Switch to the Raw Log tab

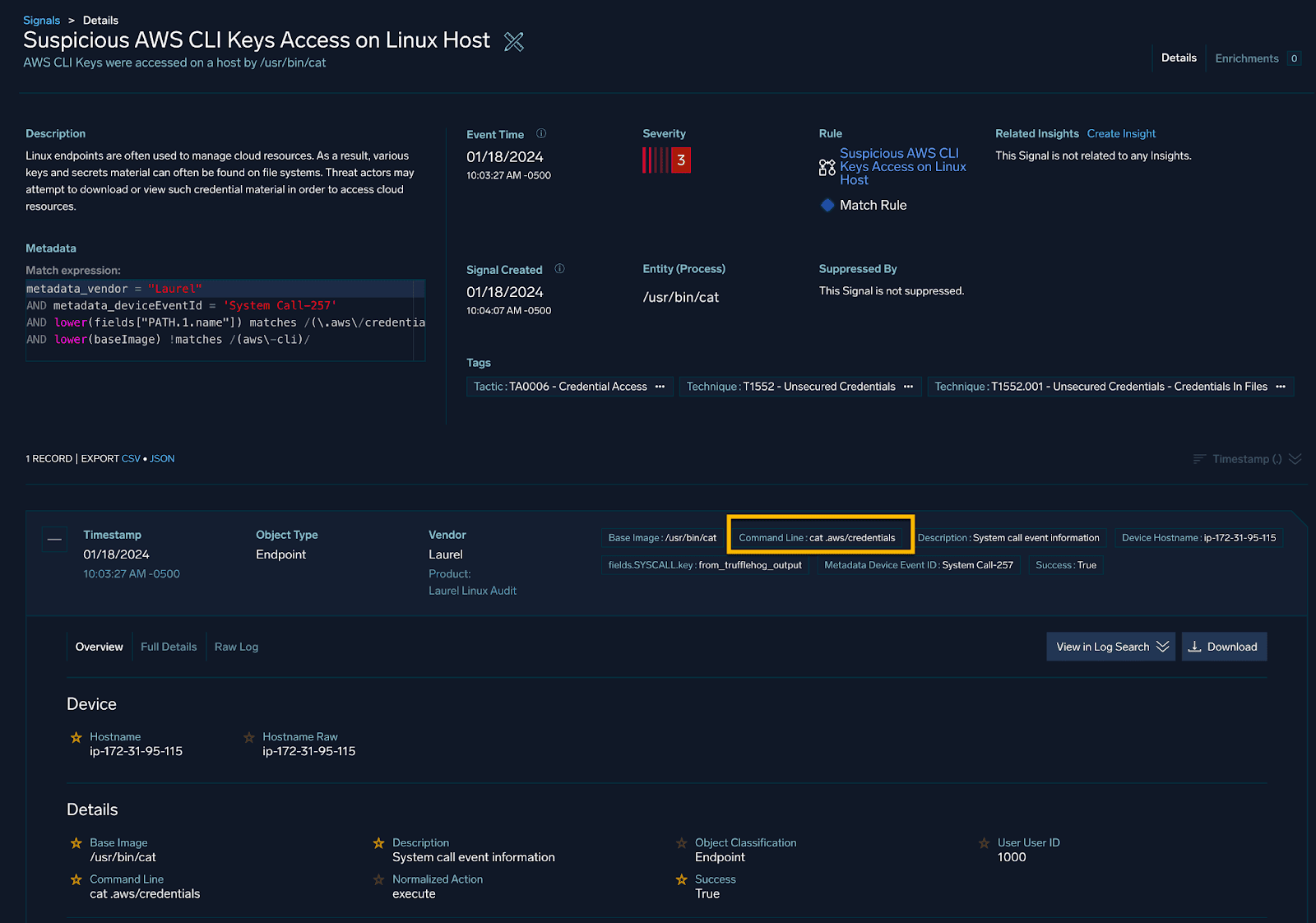tap(236, 647)
